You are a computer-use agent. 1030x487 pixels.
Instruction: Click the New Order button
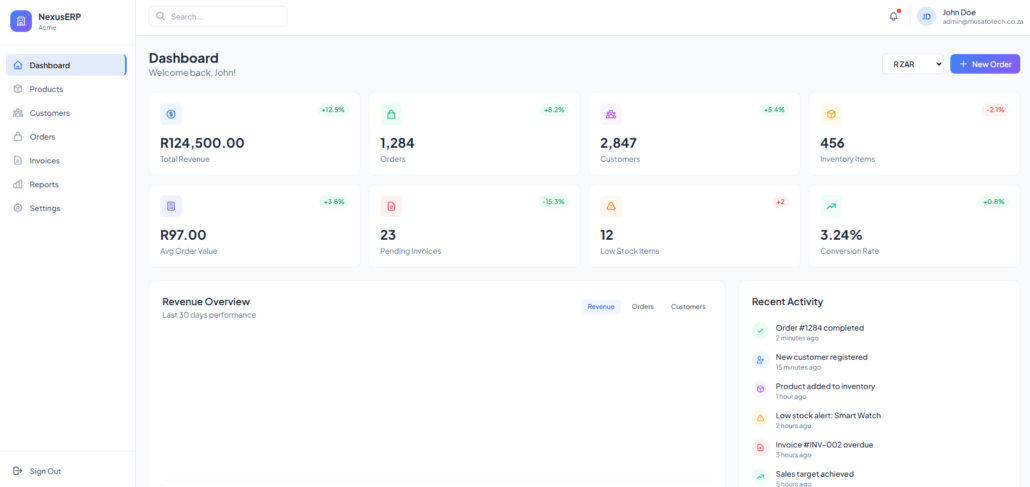pyautogui.click(x=985, y=64)
